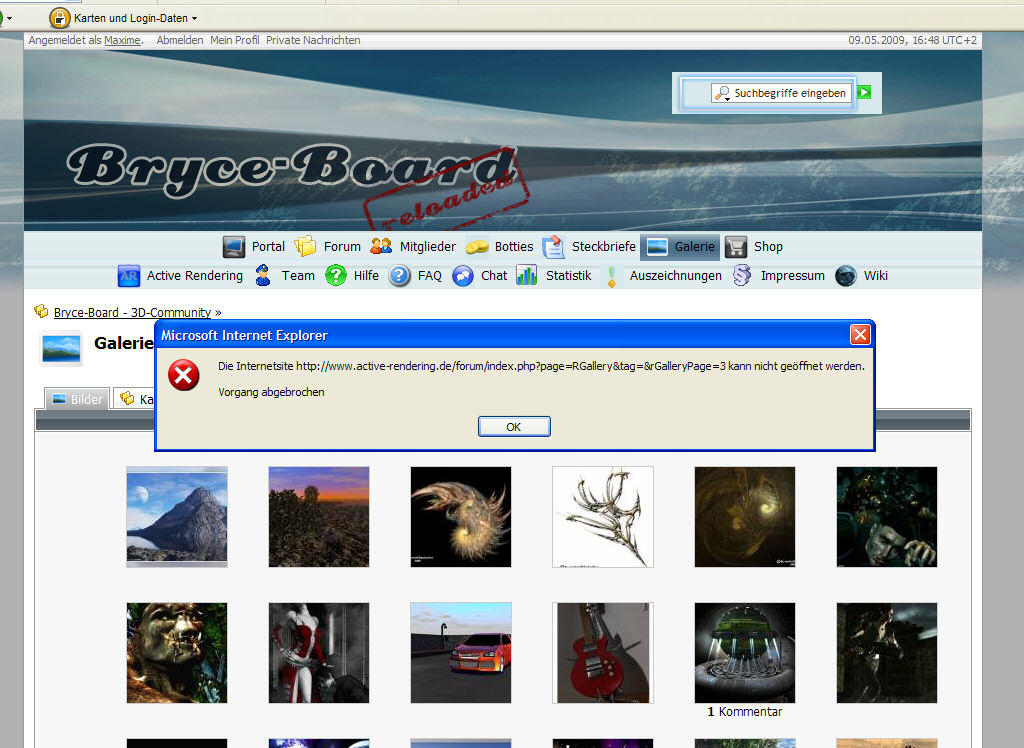Open the Forum menu item
Image resolution: width=1024 pixels, height=748 pixels.
coord(342,247)
